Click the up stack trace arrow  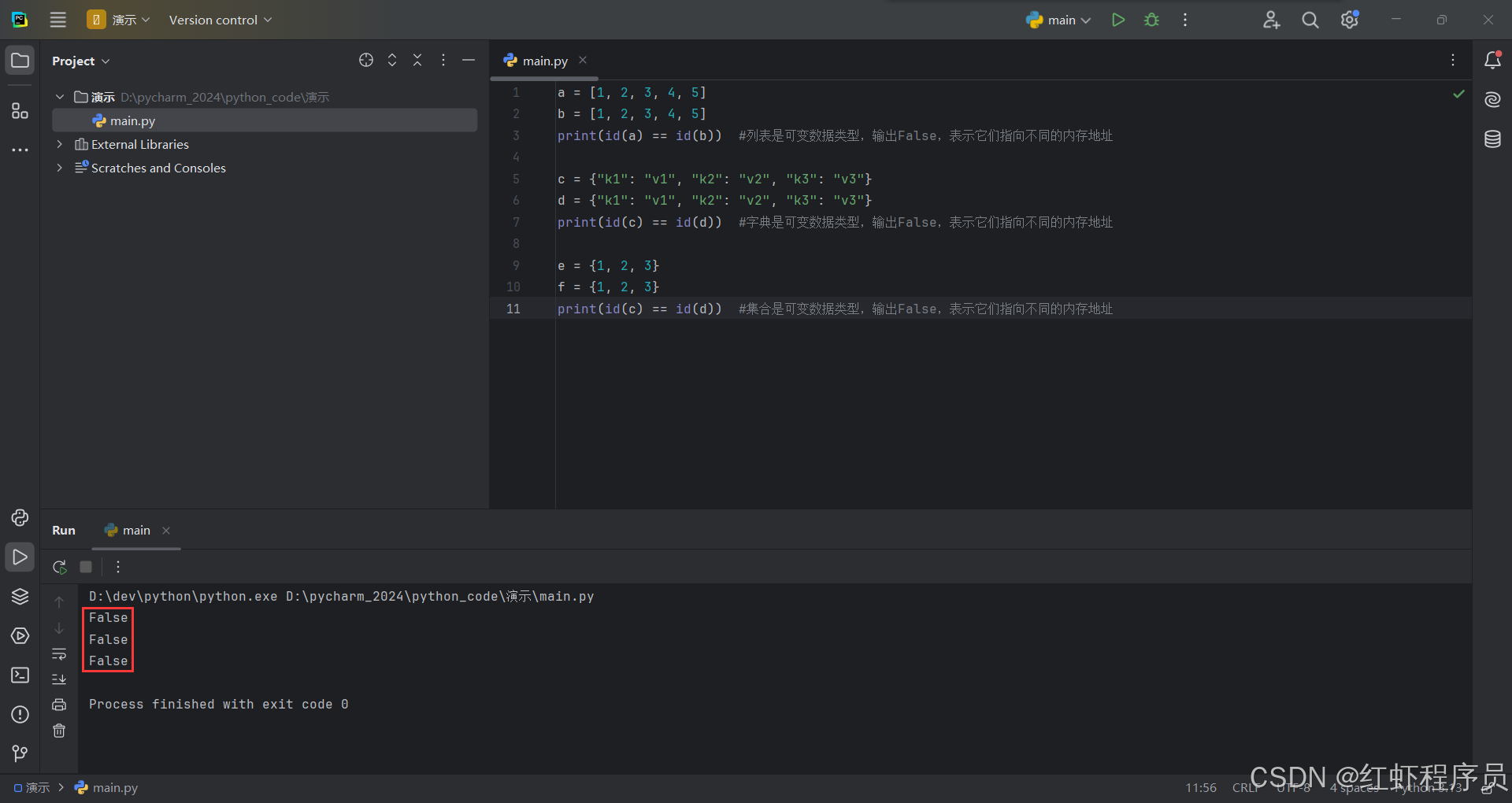click(59, 602)
